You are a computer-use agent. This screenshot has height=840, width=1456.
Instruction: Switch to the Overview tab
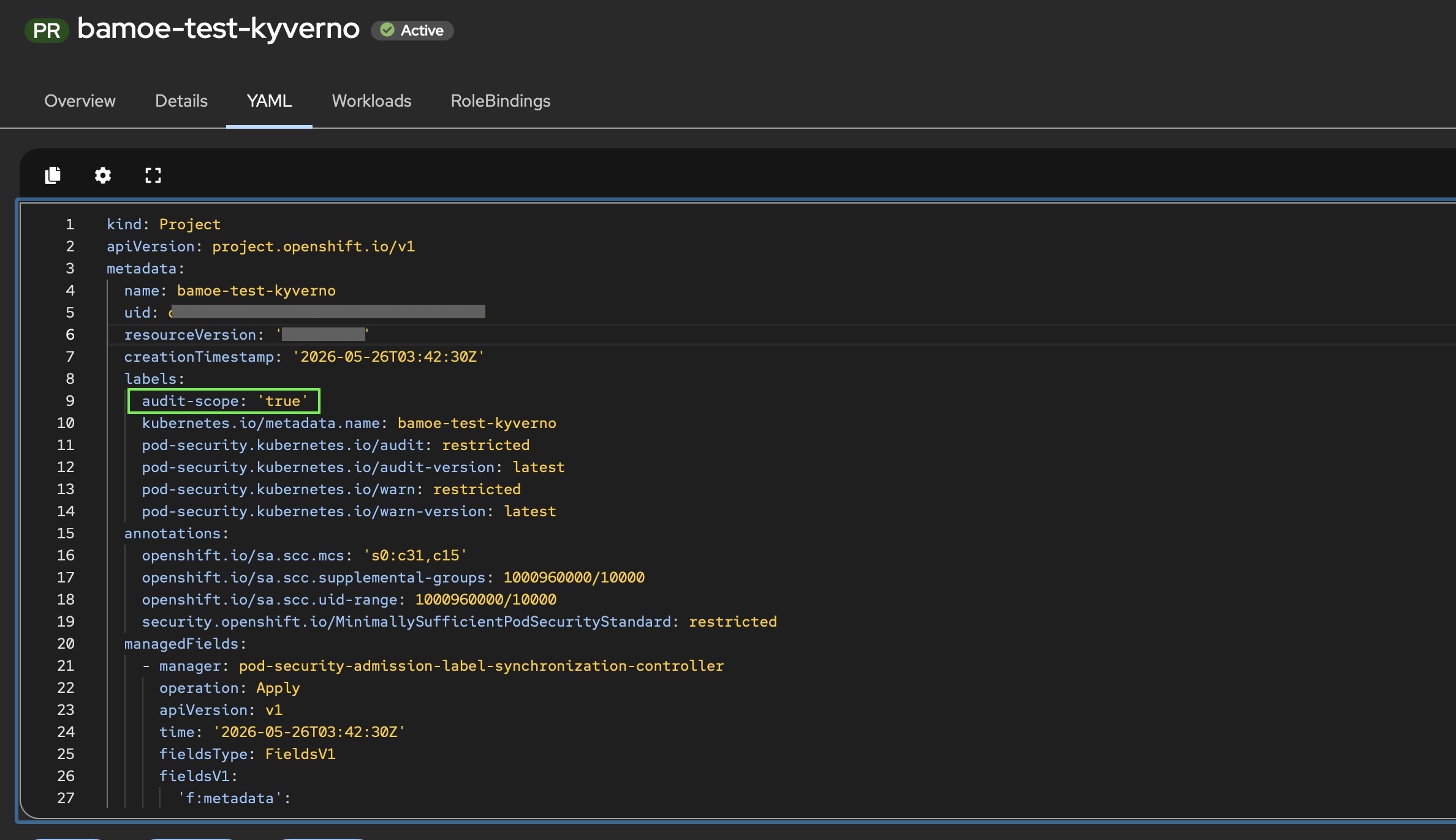click(80, 101)
